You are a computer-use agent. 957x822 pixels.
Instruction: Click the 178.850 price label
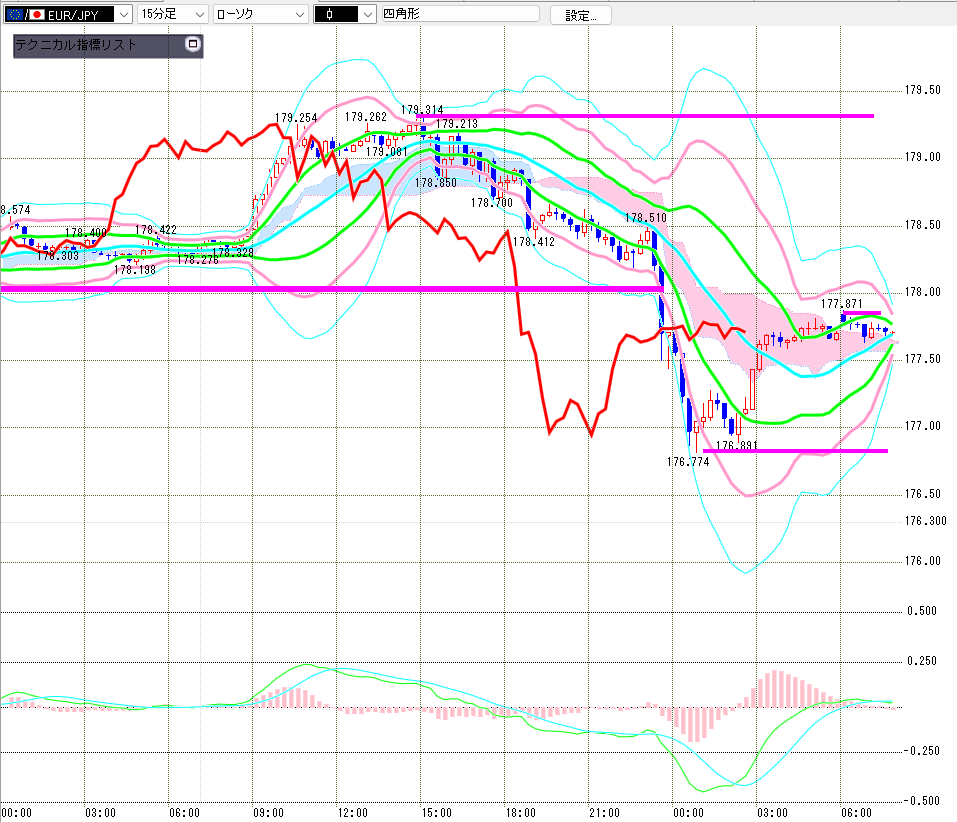click(436, 182)
